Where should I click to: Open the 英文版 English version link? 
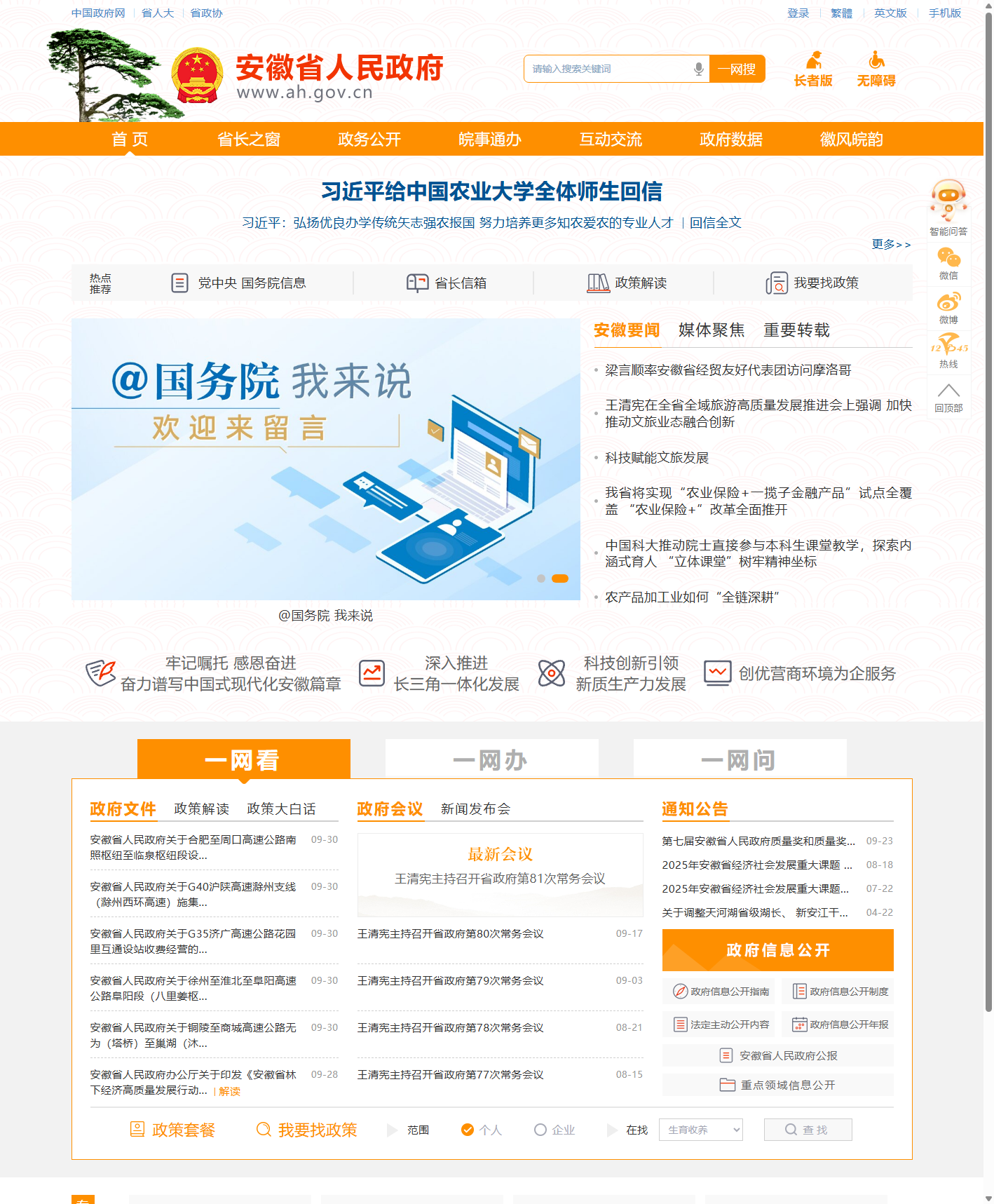coord(890,13)
